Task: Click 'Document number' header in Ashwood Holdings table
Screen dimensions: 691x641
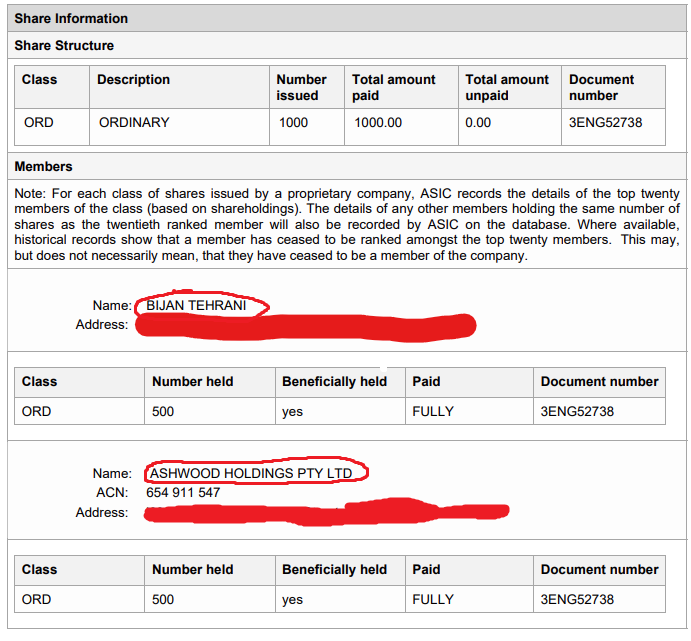Action: coord(599,570)
